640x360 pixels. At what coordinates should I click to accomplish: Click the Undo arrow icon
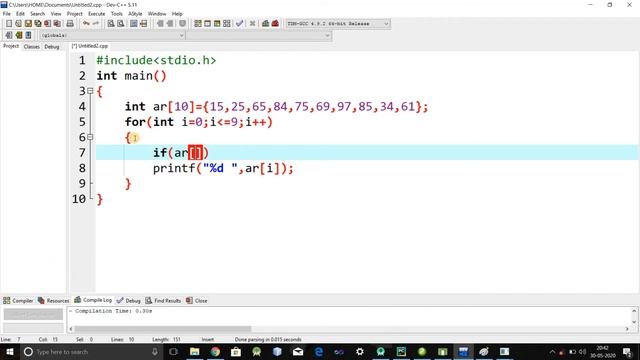tap(86, 24)
